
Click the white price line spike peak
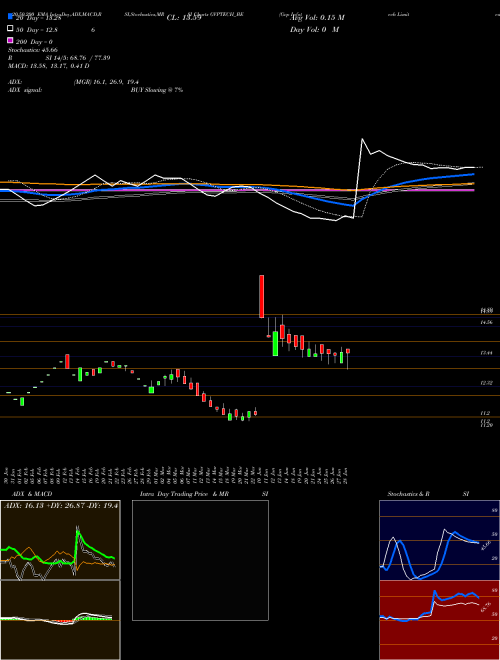point(362,139)
